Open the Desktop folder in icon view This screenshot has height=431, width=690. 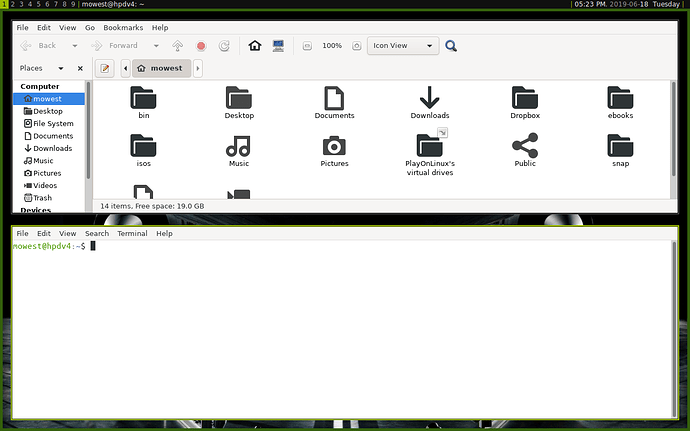[239, 98]
